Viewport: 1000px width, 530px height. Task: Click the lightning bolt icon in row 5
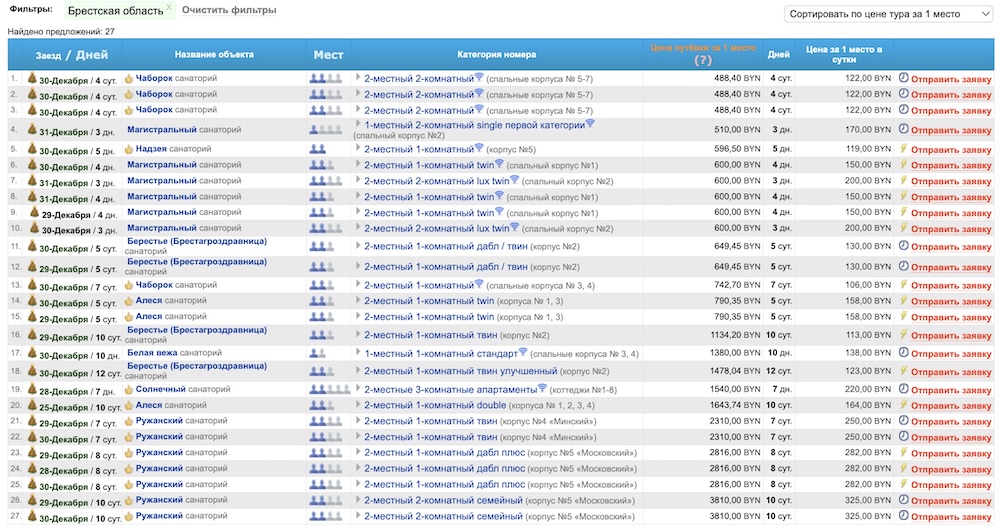[x=903, y=149]
